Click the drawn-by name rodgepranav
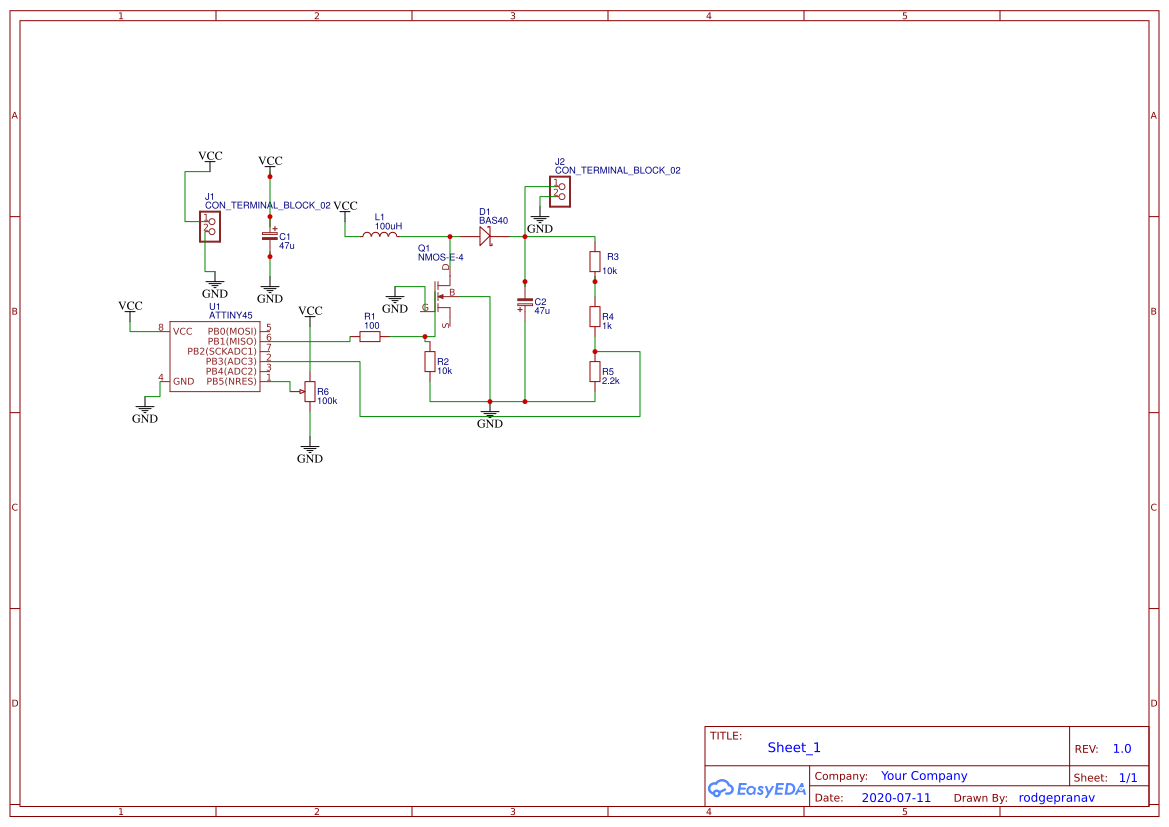This screenshot has height=827, width=1169. click(x=1056, y=798)
